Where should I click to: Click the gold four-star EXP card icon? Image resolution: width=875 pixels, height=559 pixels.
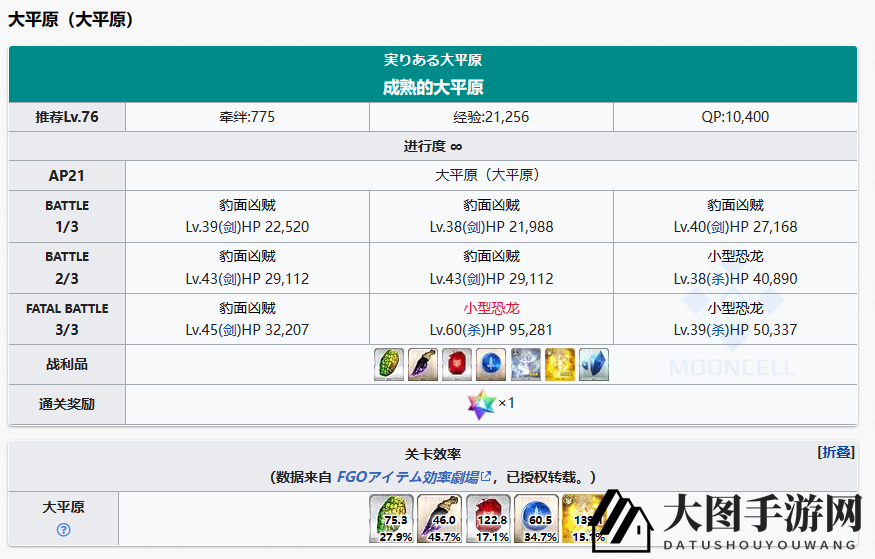[x=560, y=365]
